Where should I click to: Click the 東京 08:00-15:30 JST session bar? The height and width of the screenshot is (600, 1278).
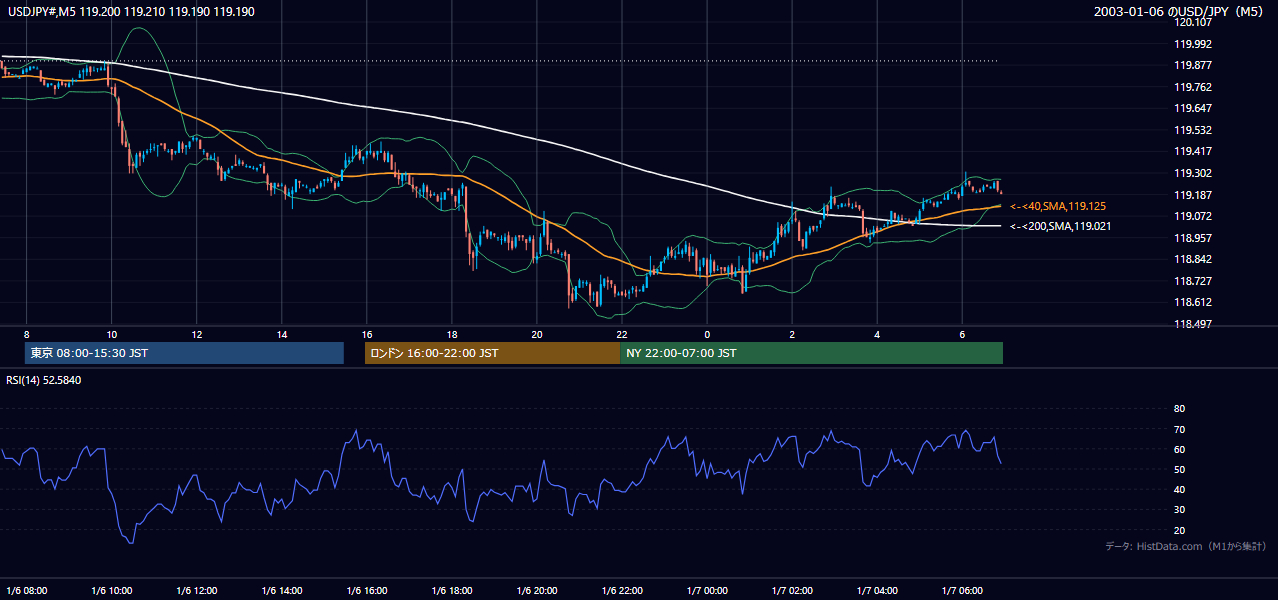184,353
